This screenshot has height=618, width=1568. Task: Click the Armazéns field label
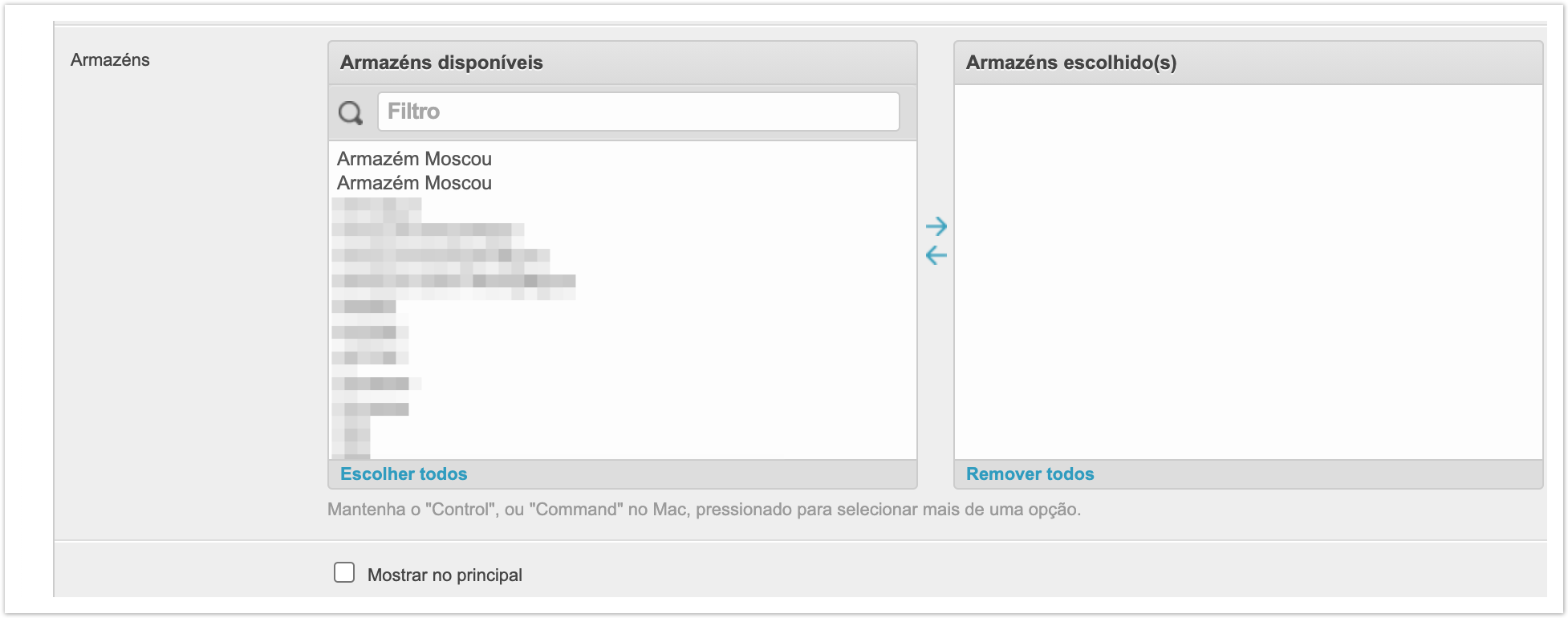(110, 60)
